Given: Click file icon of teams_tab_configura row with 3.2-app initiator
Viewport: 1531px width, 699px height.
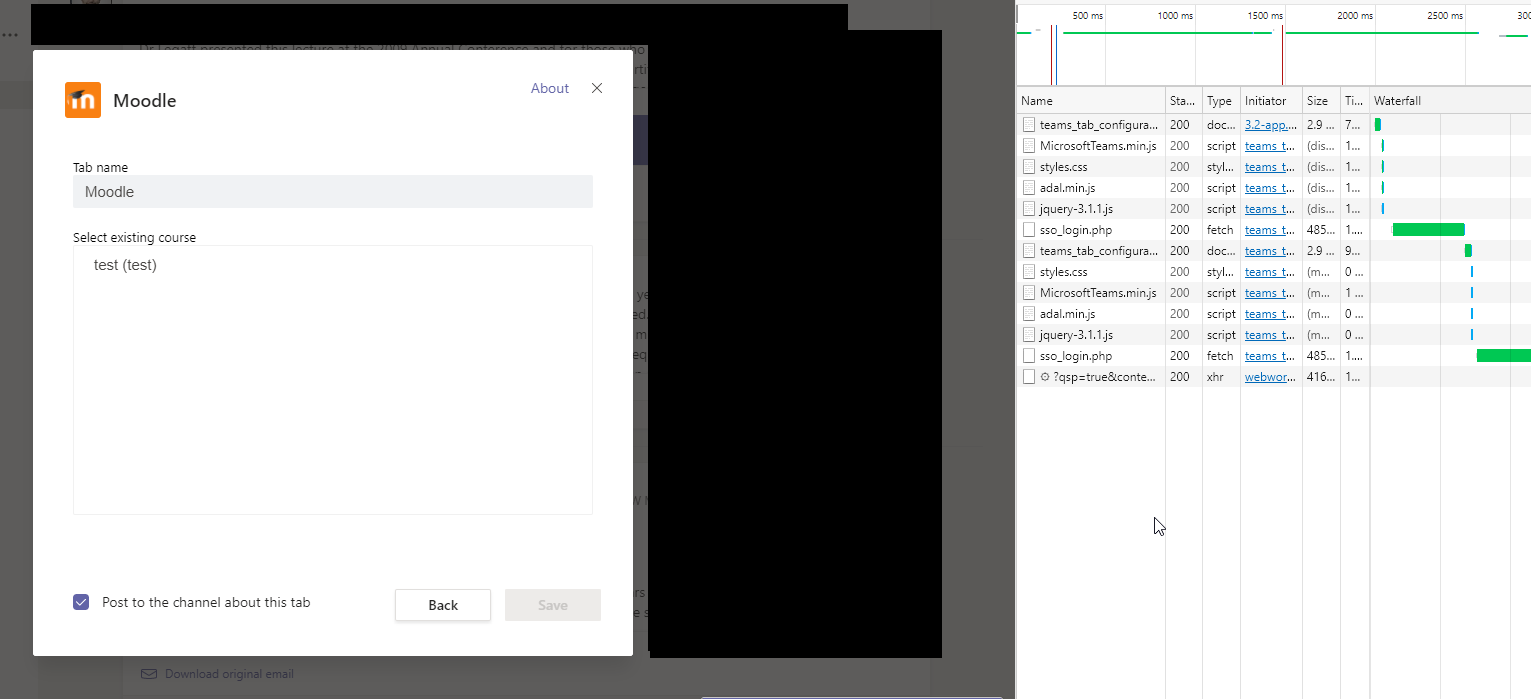Looking at the screenshot, I should (x=1029, y=125).
